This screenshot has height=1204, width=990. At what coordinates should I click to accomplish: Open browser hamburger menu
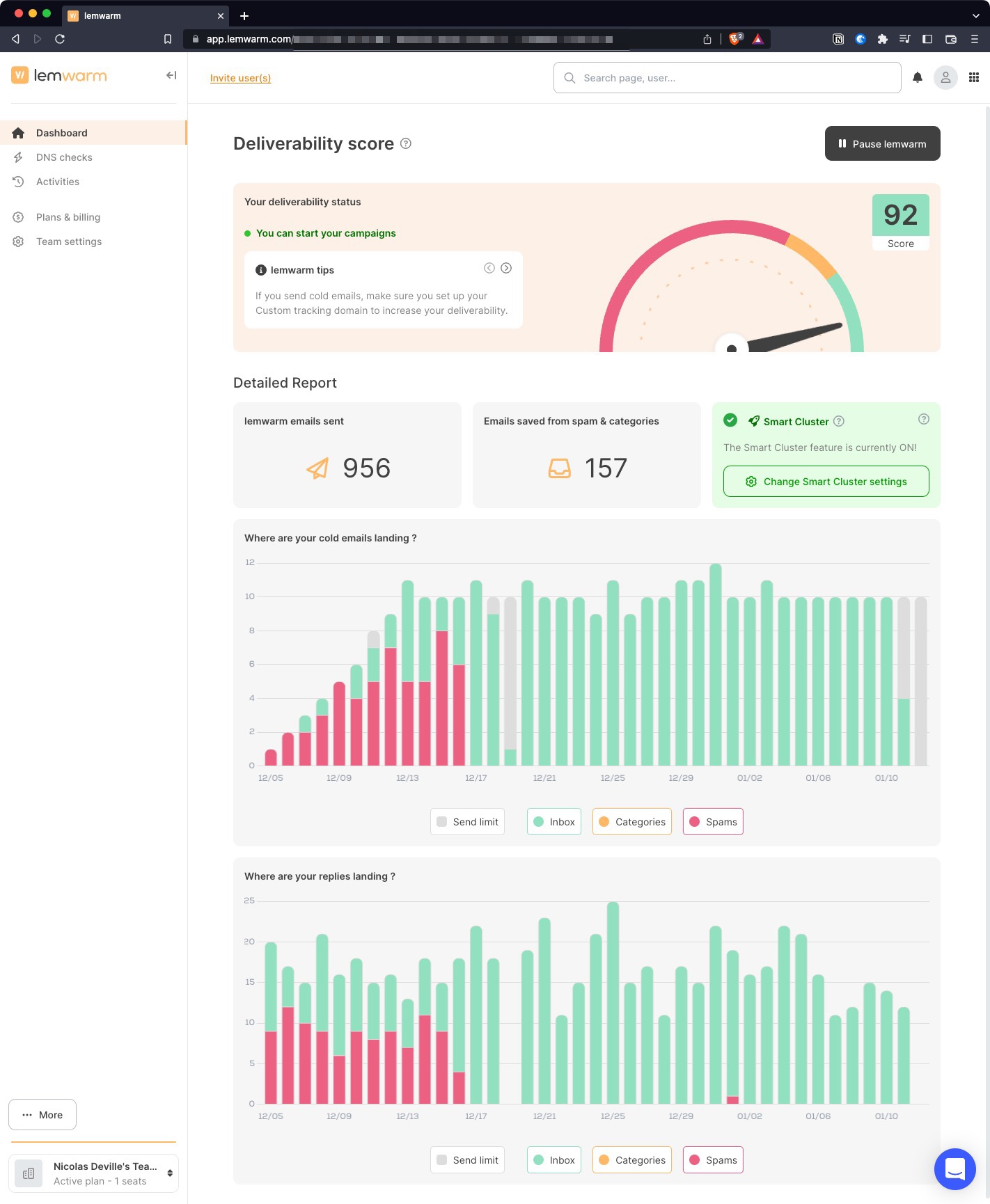(975, 39)
